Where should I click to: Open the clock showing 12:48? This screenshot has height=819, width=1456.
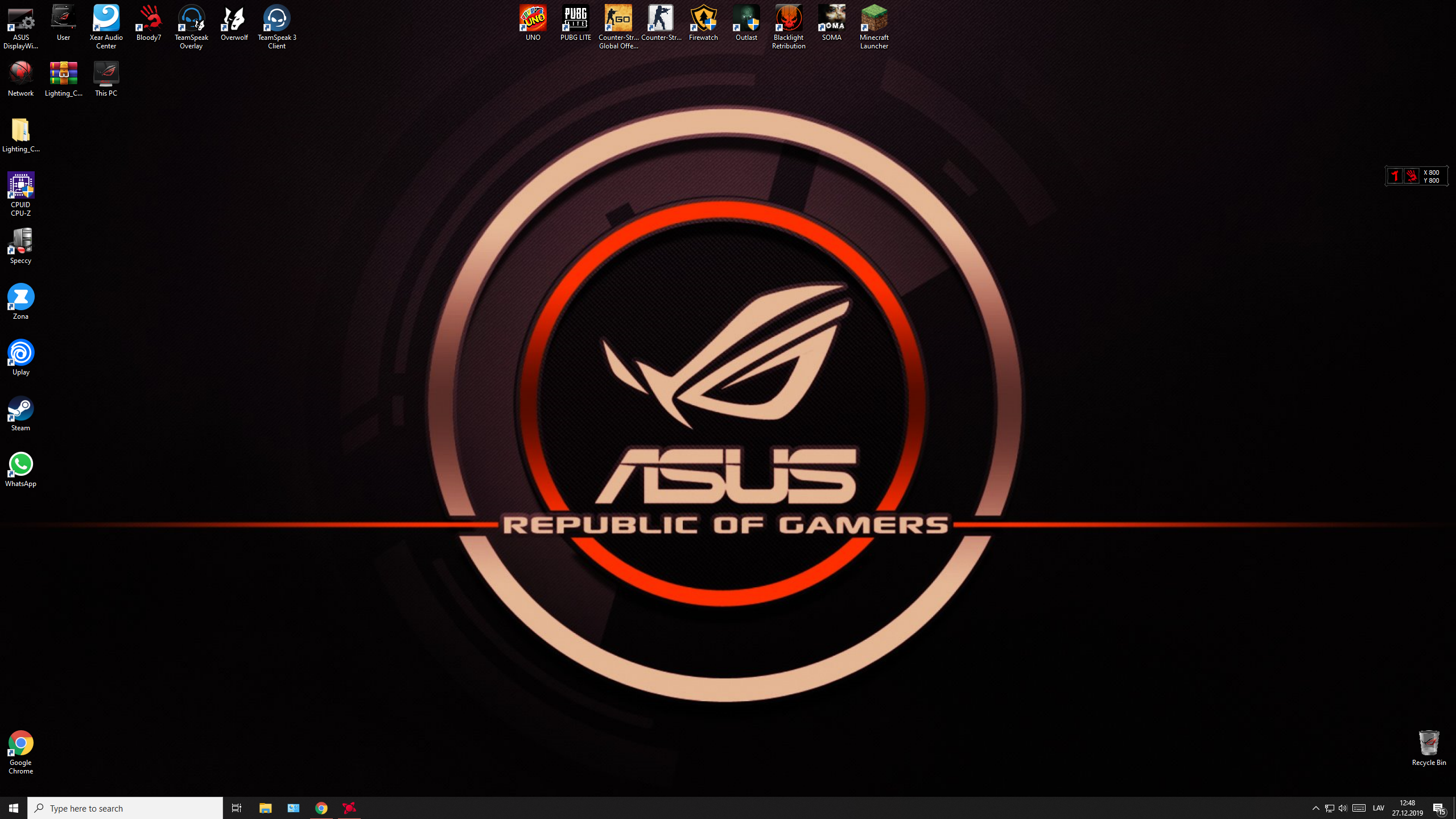(1408, 808)
